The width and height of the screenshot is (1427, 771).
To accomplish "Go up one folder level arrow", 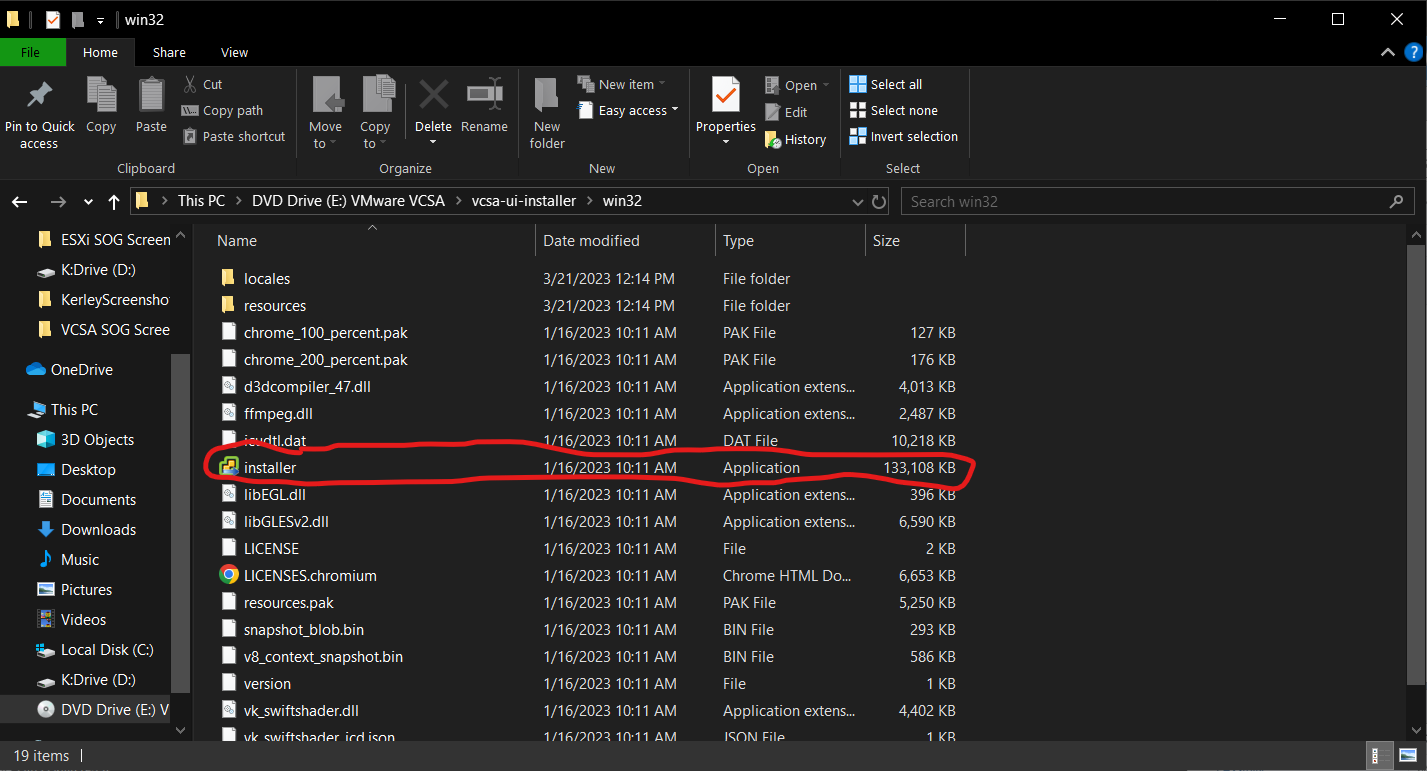I will pos(114,202).
